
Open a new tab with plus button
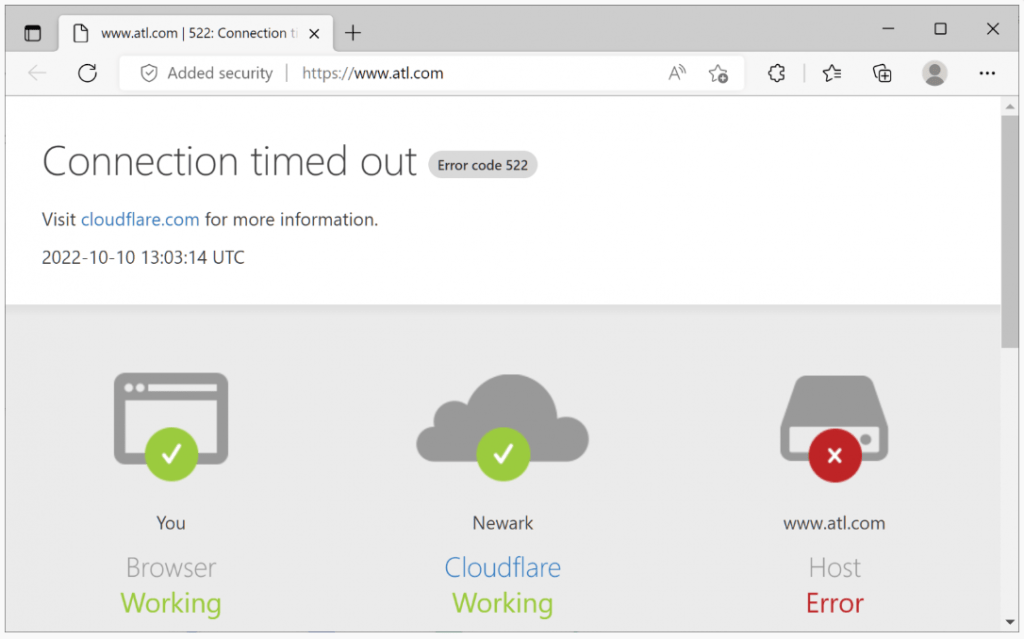352,33
